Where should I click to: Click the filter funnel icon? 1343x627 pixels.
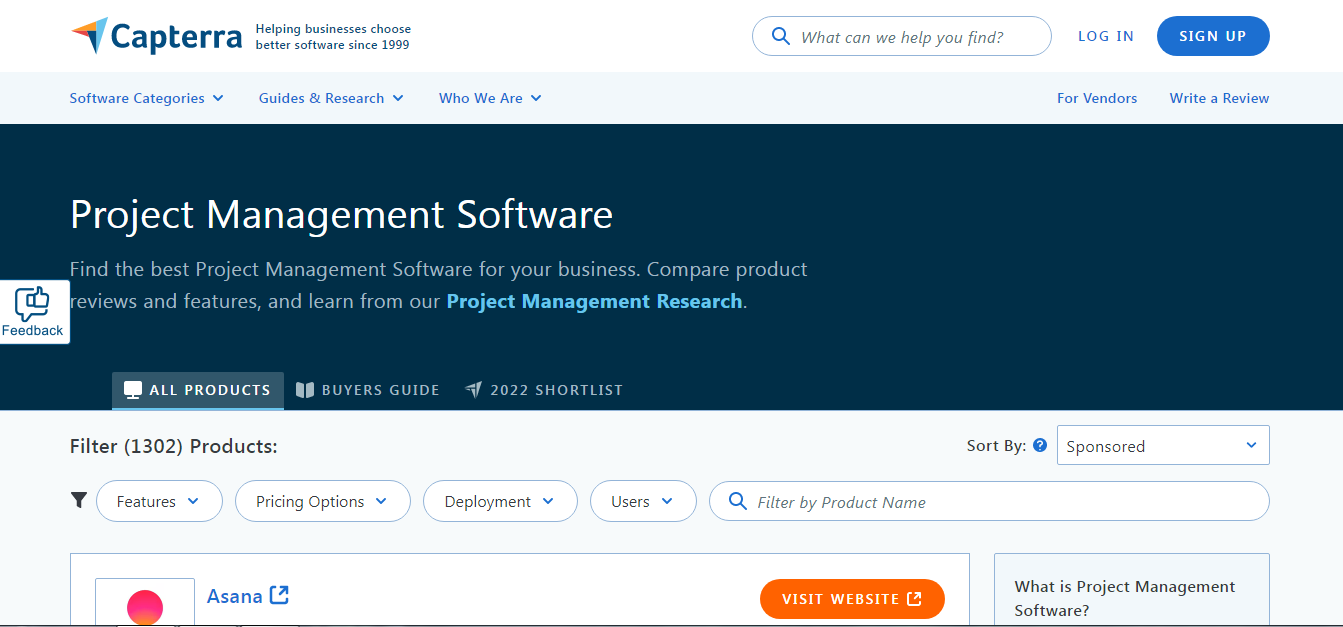pyautogui.click(x=79, y=499)
